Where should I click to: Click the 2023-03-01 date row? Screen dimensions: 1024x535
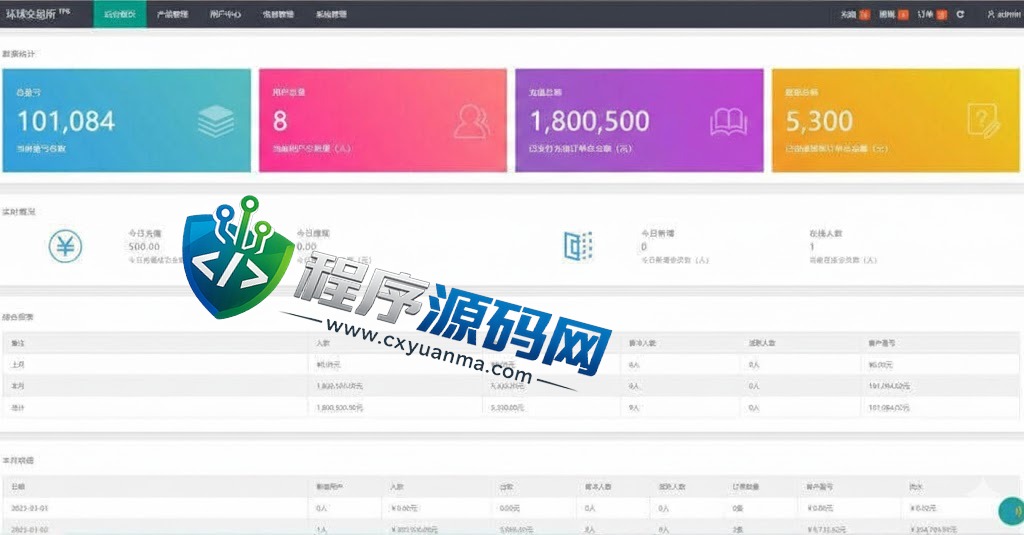coord(511,508)
